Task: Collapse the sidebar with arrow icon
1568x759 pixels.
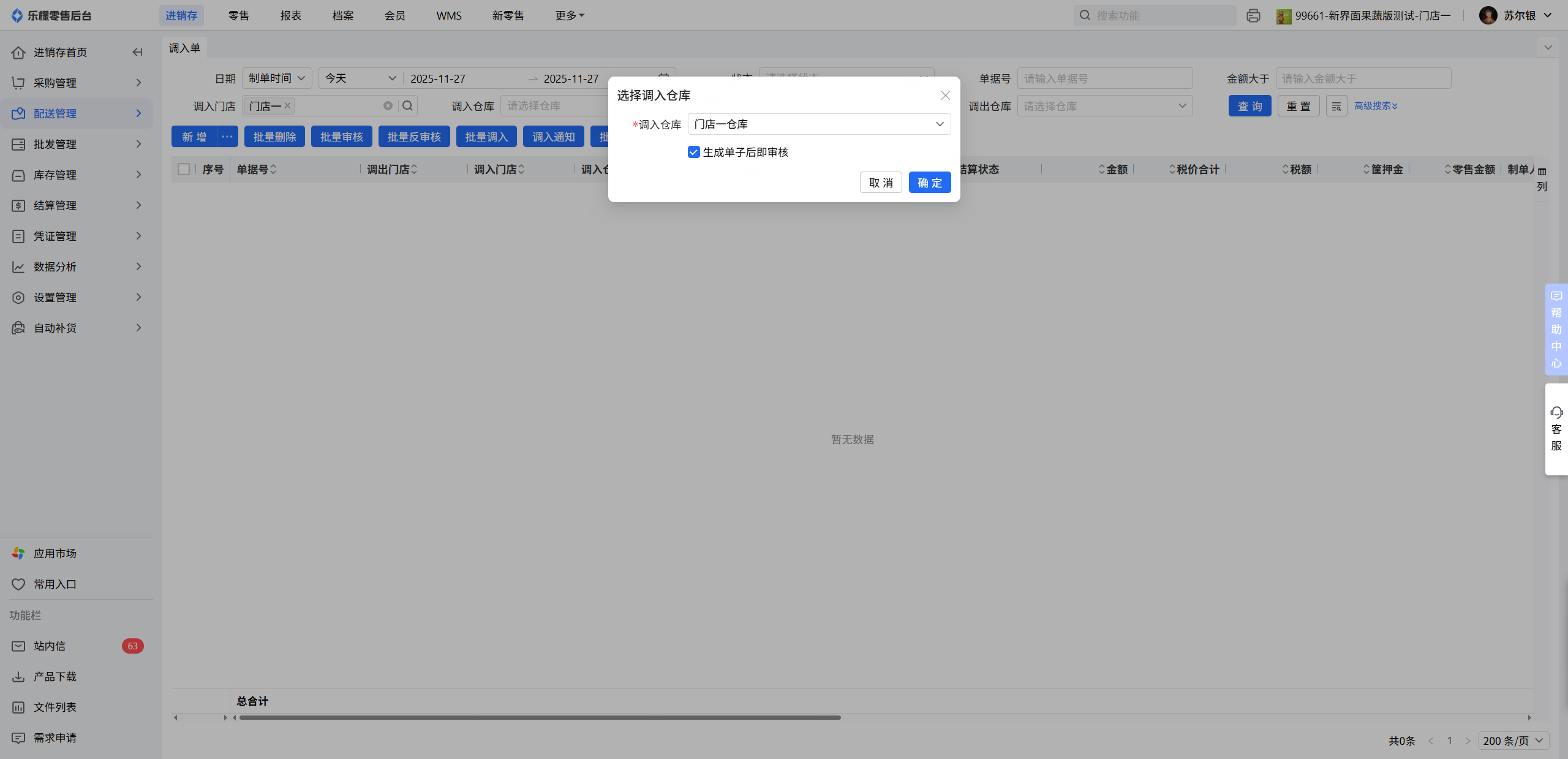Action: (137, 52)
